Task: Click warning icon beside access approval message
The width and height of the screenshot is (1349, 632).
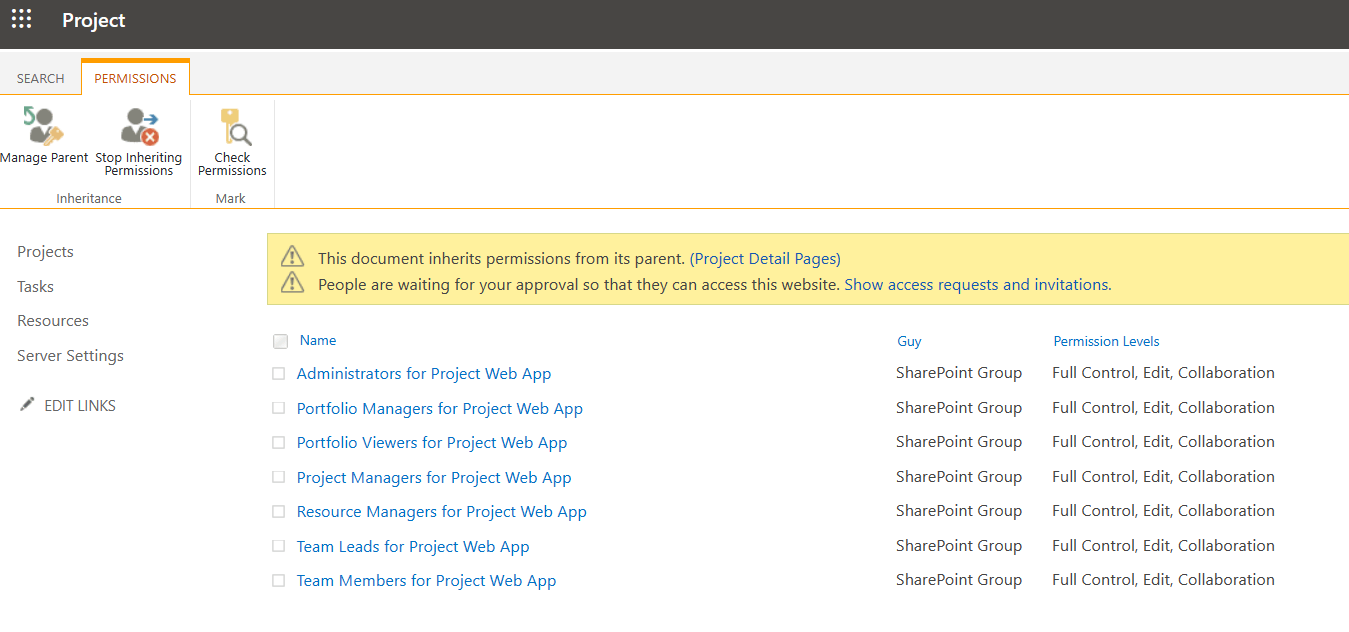Action: coord(292,283)
